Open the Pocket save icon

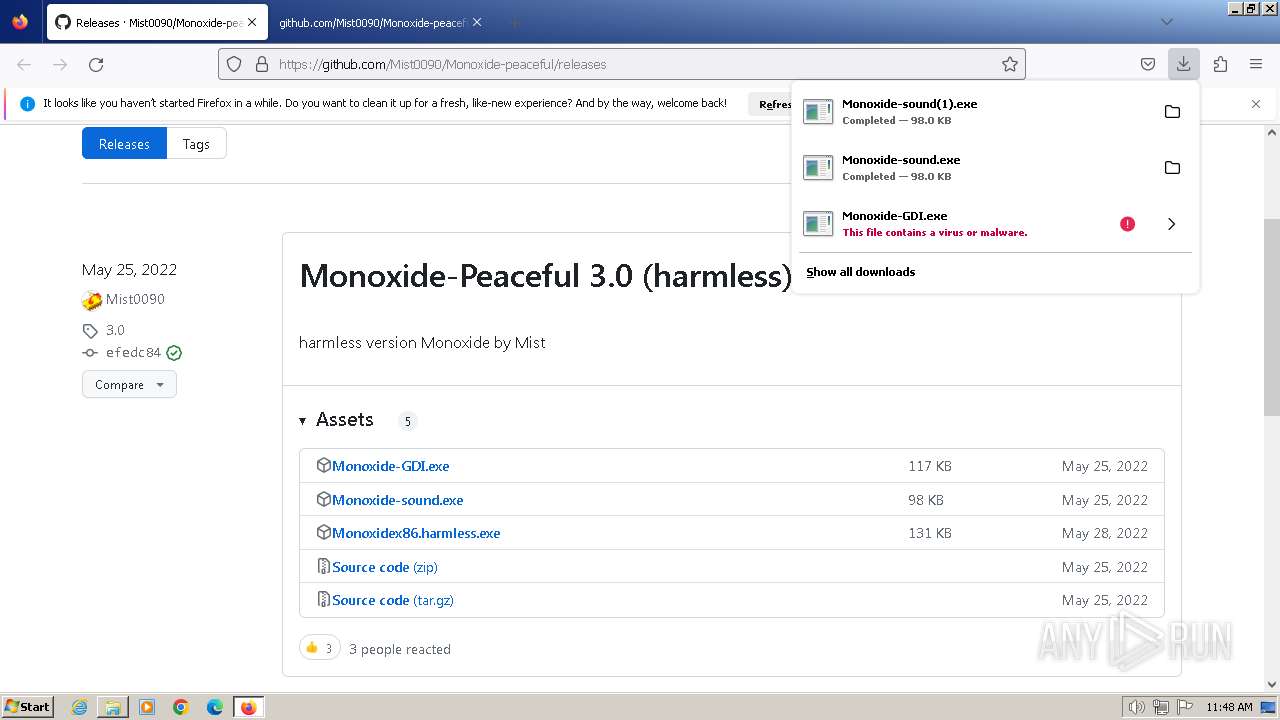pyautogui.click(x=1148, y=64)
